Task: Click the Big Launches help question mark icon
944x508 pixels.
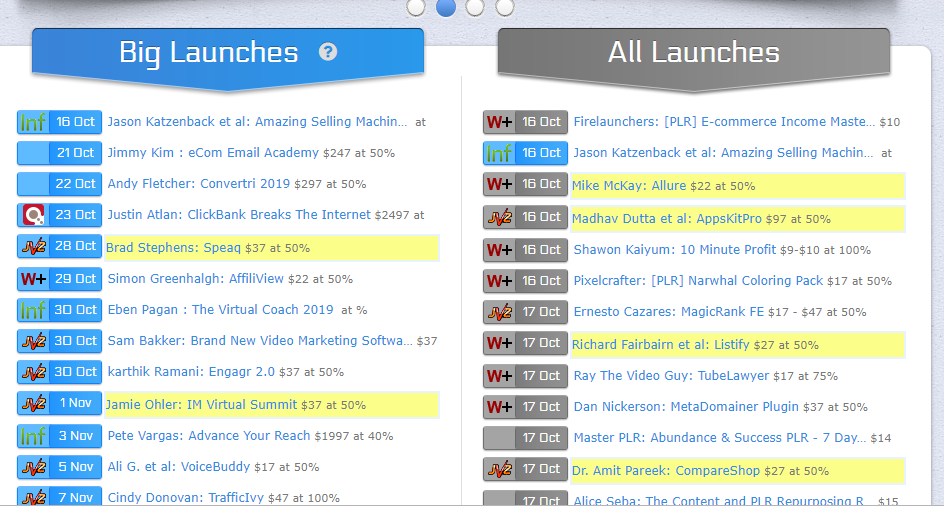Action: pos(328,52)
